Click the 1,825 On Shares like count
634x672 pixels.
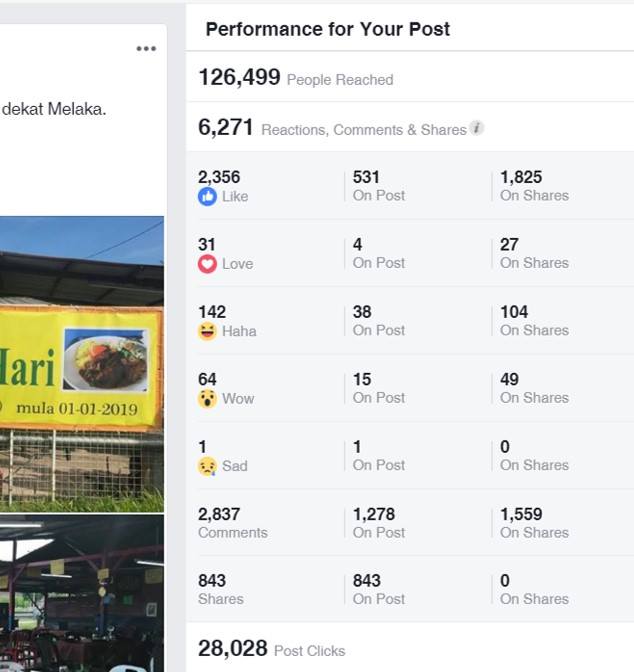point(534,186)
